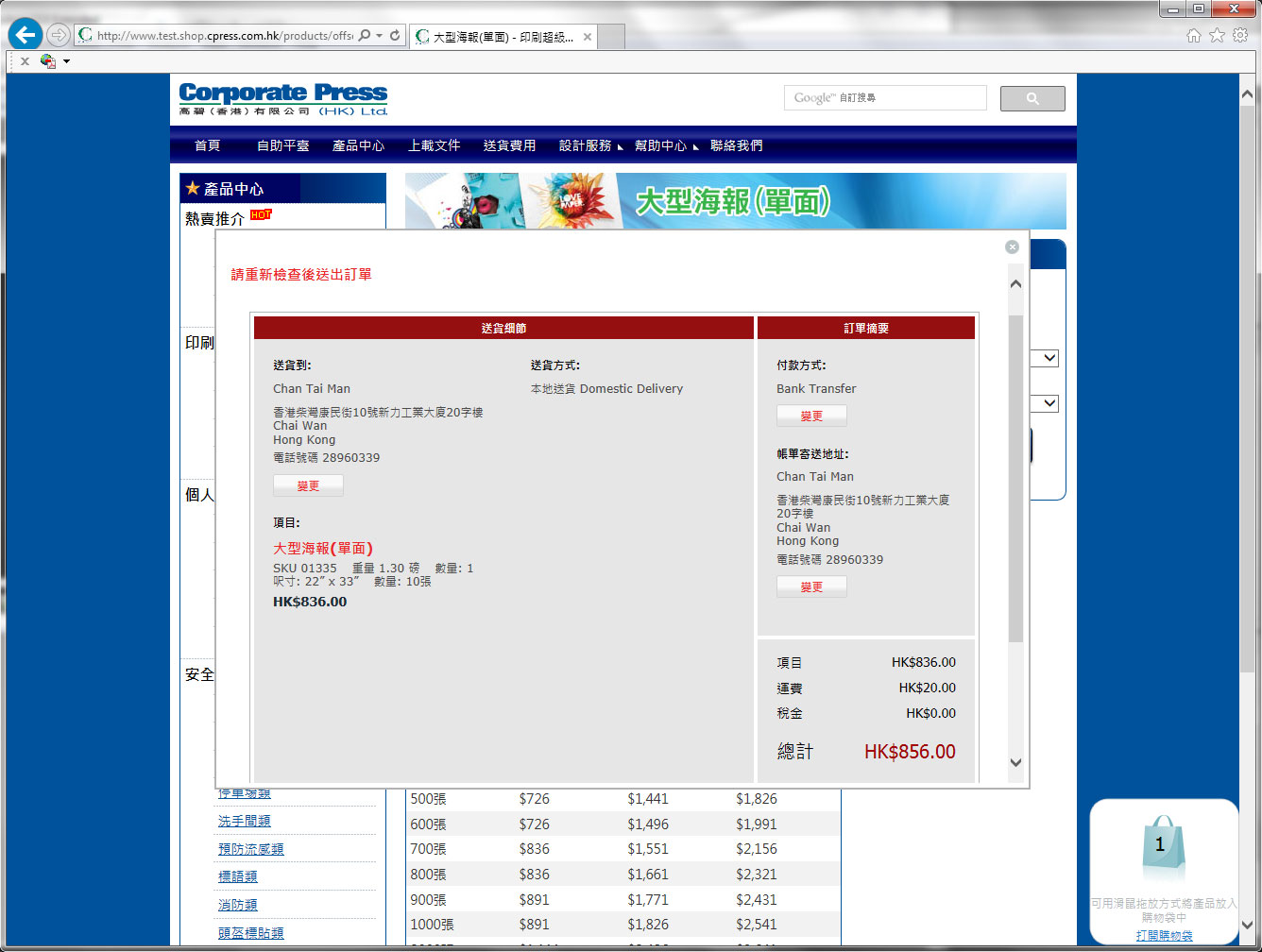Open the browser settings gear icon
The height and width of the screenshot is (952, 1262).
(1240, 36)
